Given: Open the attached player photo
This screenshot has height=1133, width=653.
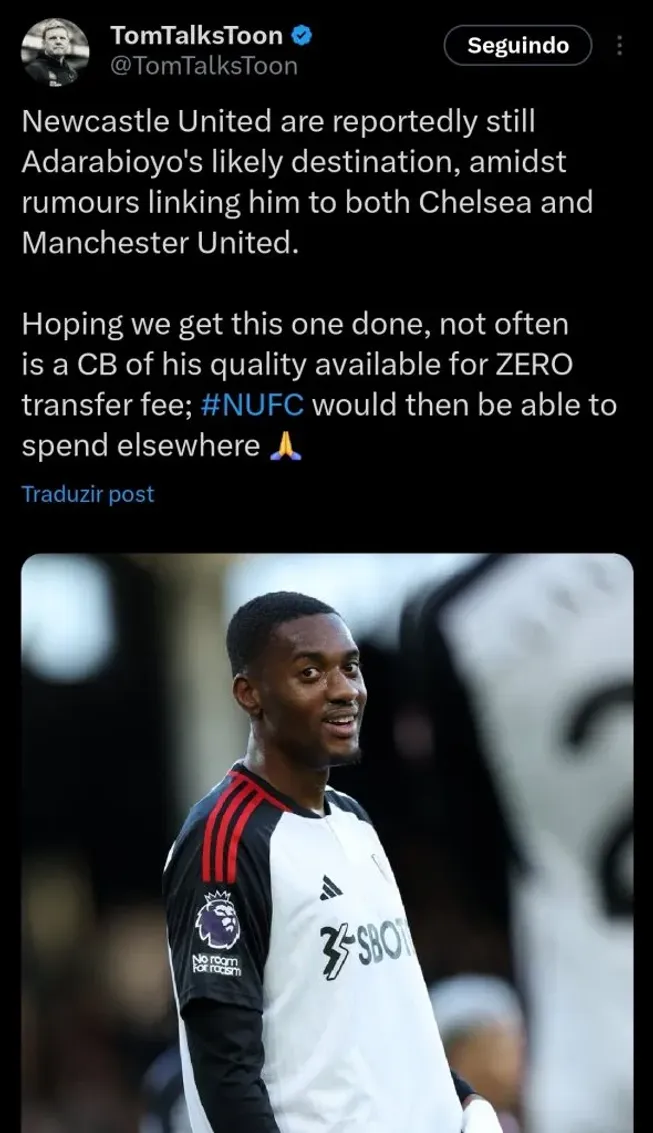Looking at the screenshot, I should pyautogui.click(x=327, y=843).
